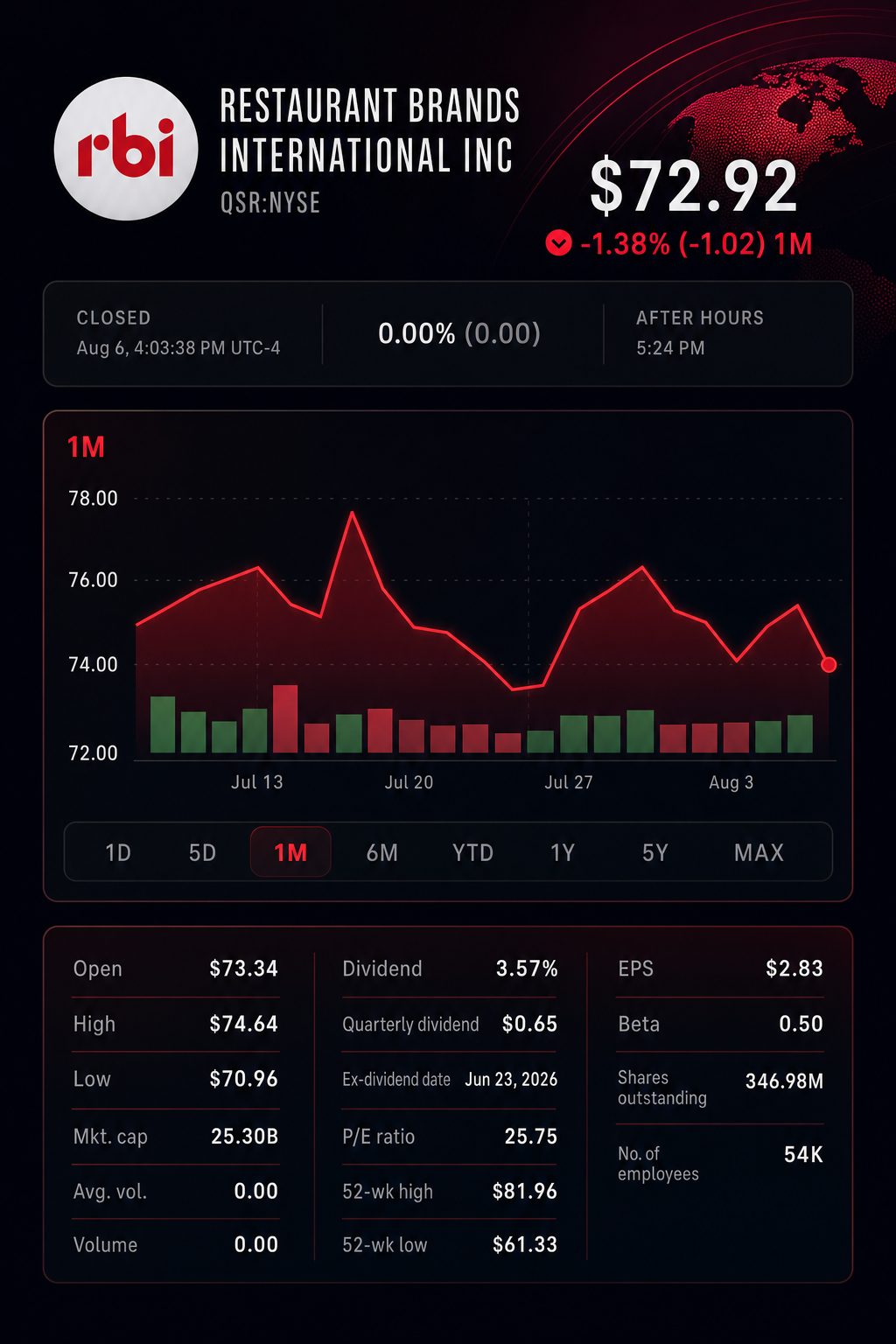This screenshot has width=896, height=1344.
Task: Select the 1D time range tab
Action: click(x=118, y=852)
